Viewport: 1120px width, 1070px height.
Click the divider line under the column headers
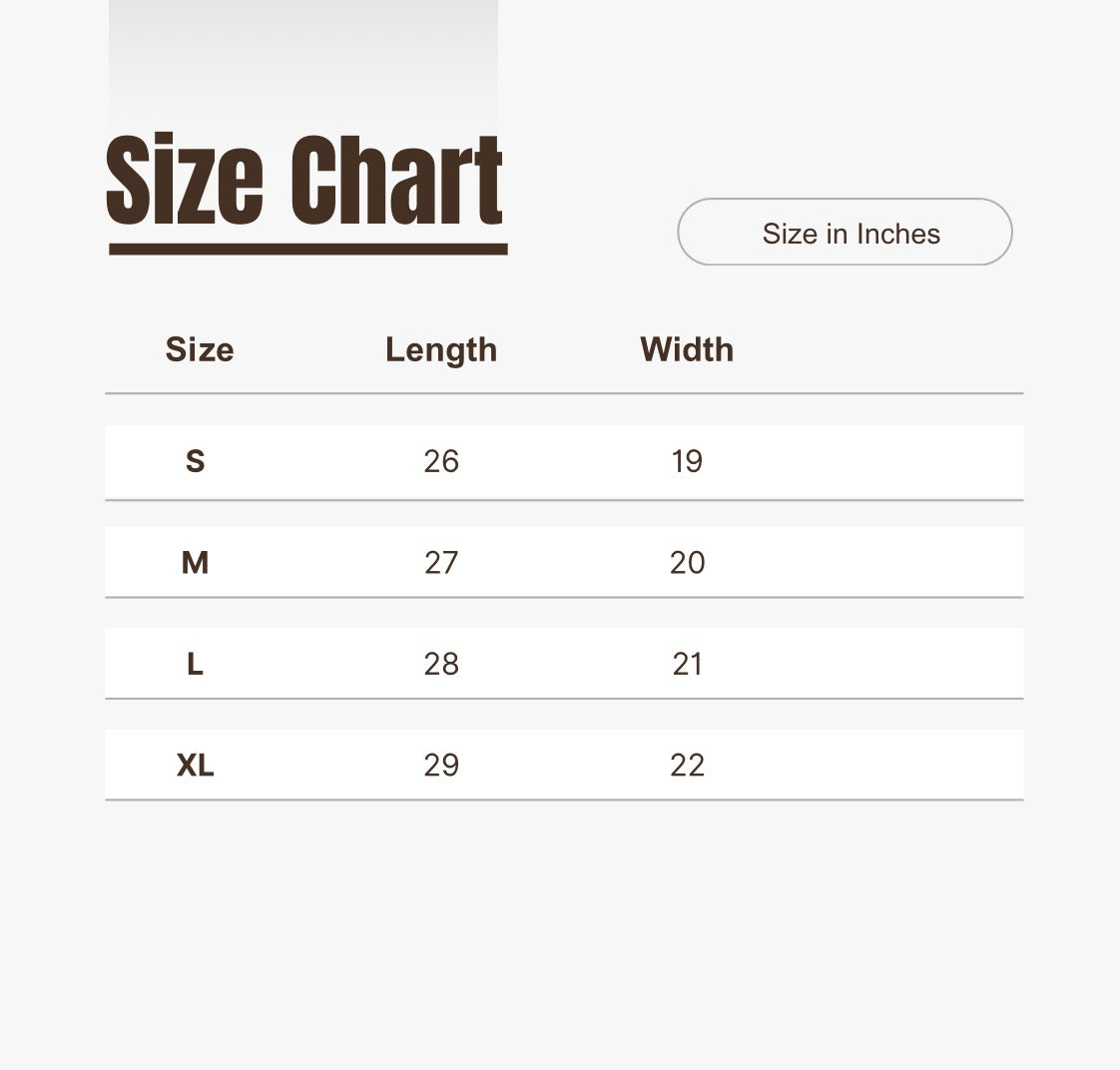564,393
